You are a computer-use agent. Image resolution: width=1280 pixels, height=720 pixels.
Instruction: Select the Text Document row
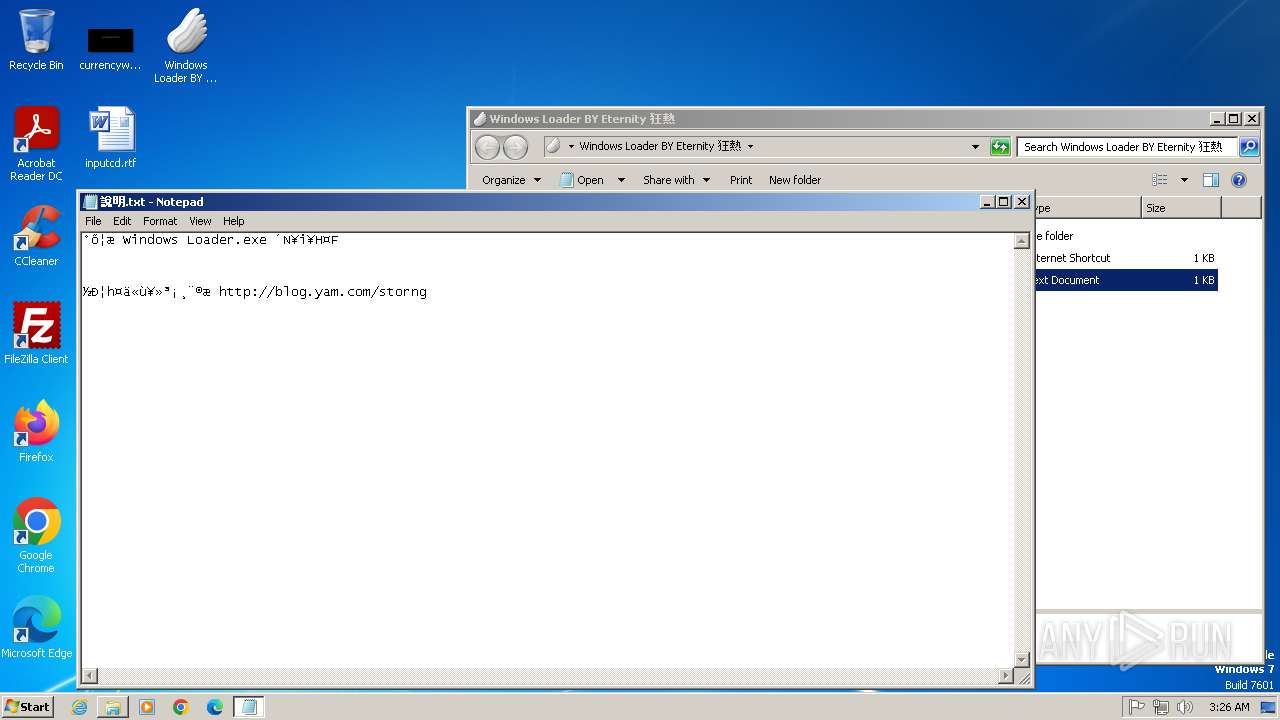(1126, 280)
